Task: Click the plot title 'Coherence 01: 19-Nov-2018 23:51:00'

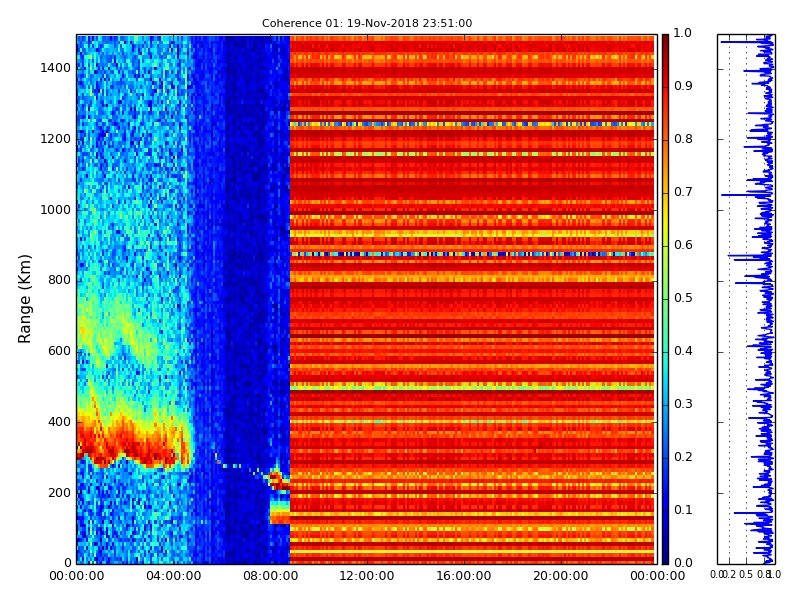Action: tap(367, 23)
